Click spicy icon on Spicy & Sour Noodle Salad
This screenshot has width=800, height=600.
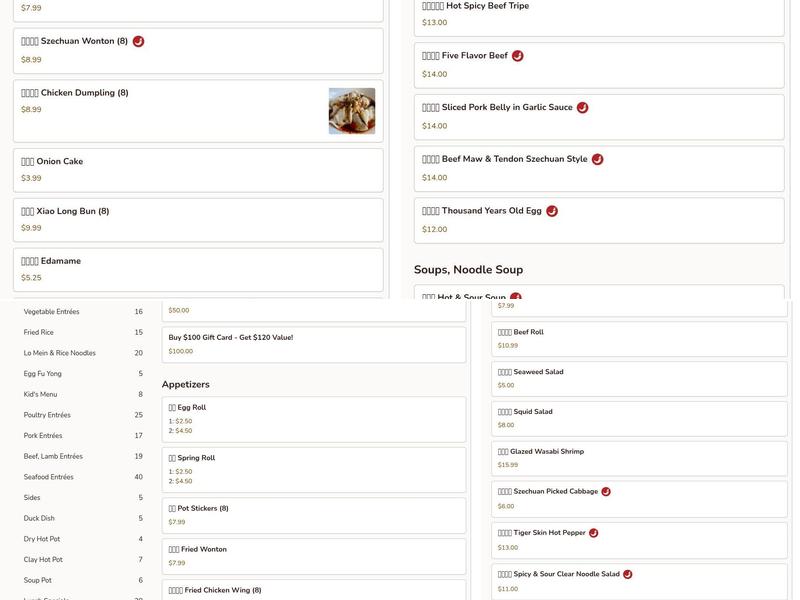click(627, 574)
